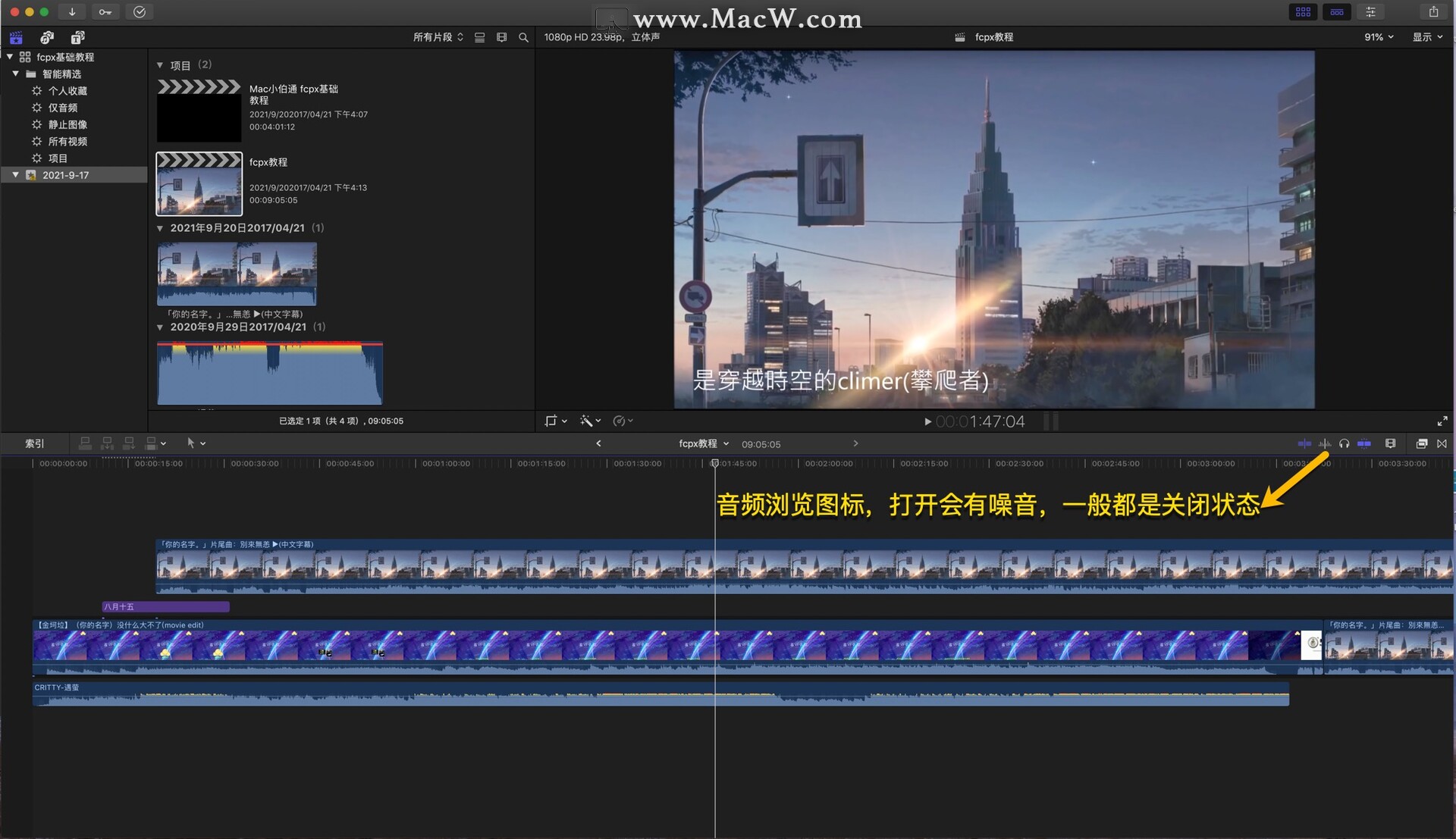Toggle video skimming in timeline
Image resolution: width=1456 pixels, height=839 pixels.
[x=1304, y=443]
